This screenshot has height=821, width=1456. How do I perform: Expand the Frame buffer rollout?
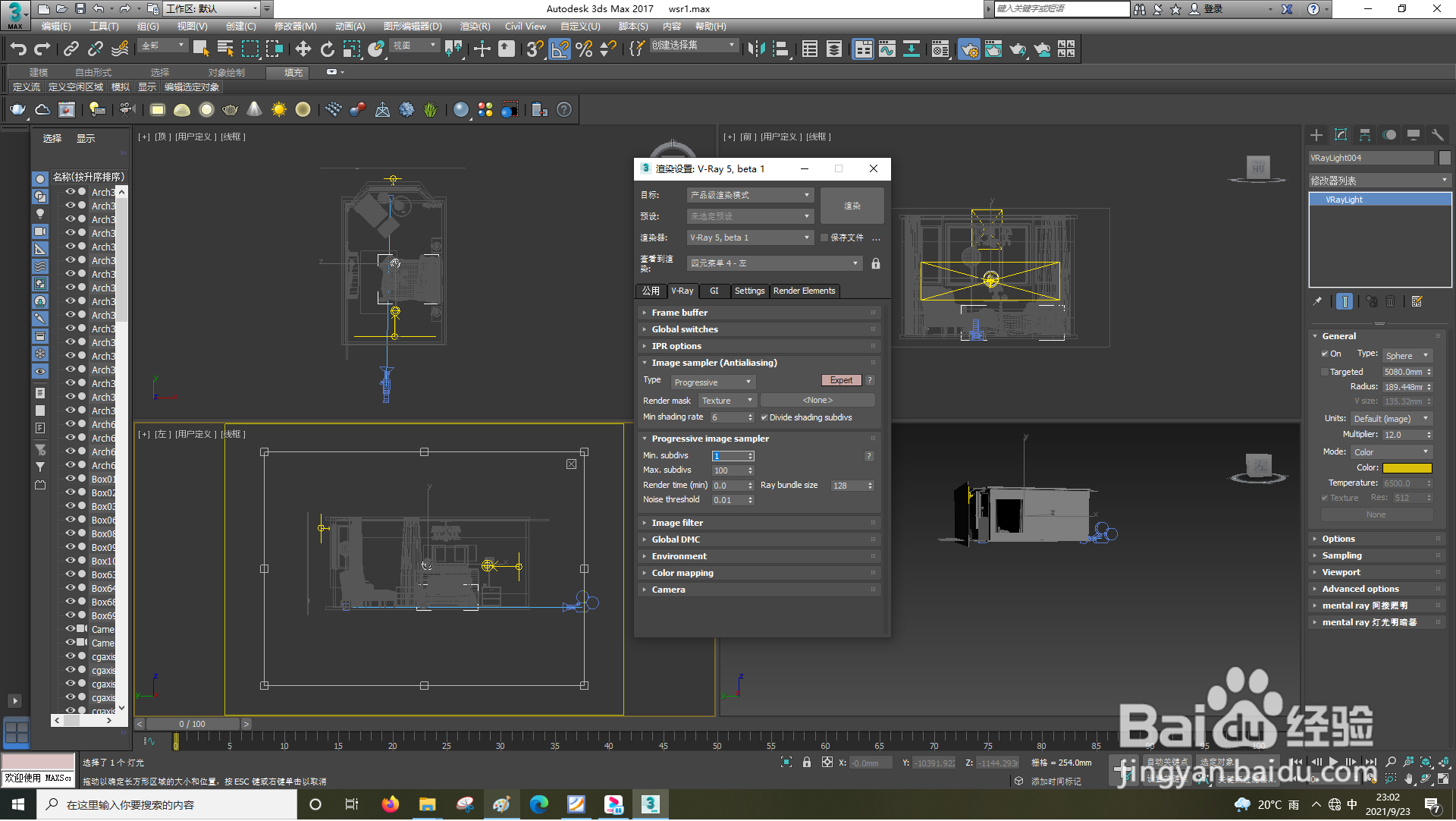coord(758,313)
